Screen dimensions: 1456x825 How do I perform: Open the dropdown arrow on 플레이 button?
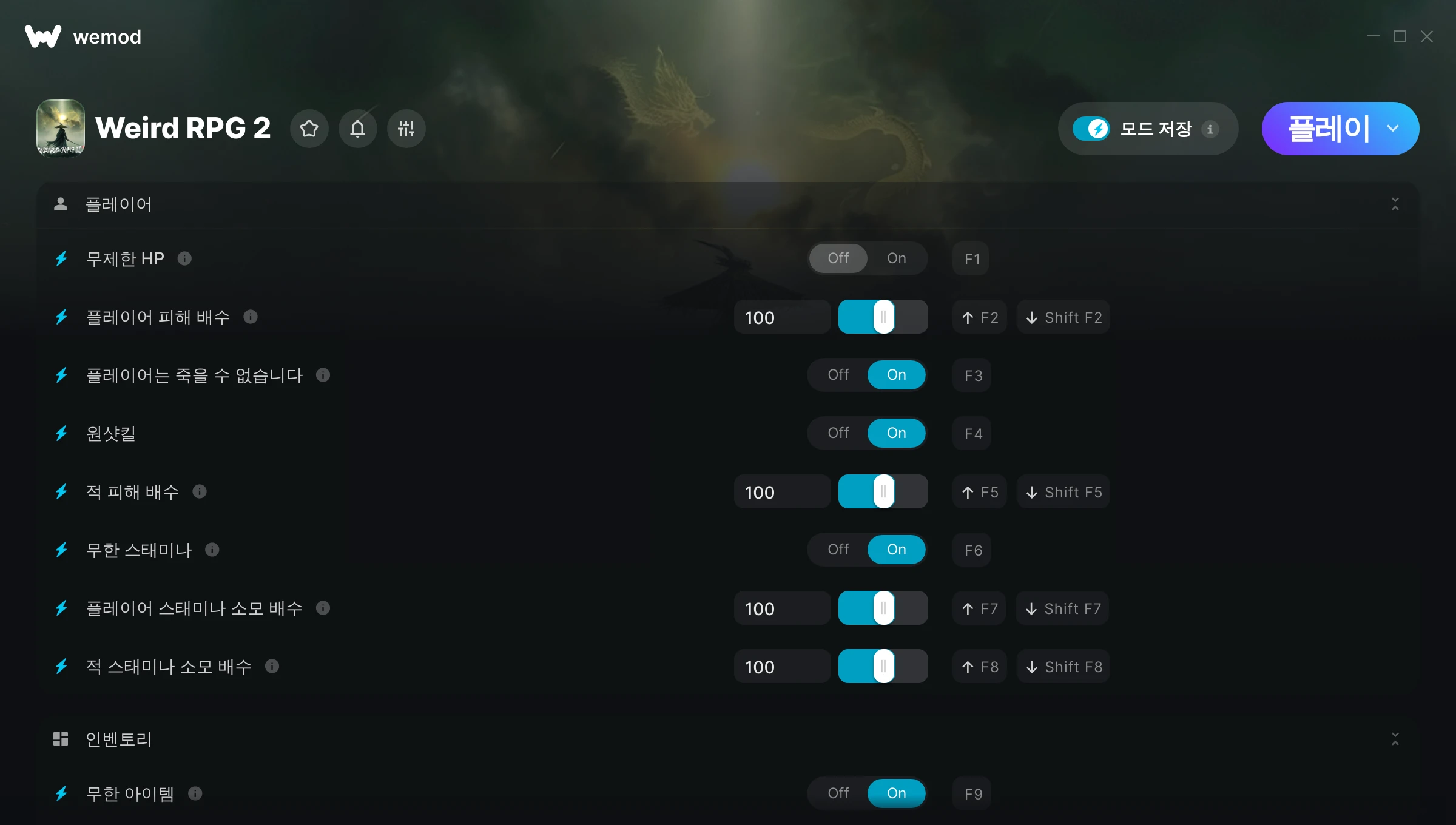tap(1393, 129)
